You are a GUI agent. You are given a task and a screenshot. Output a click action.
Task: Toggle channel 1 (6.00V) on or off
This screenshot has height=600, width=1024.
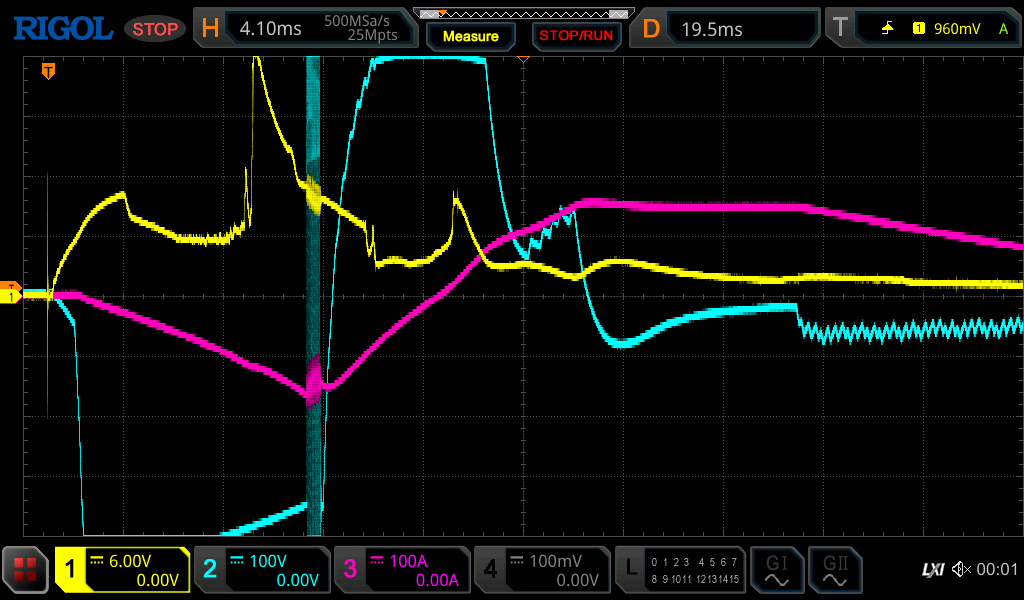(122, 570)
